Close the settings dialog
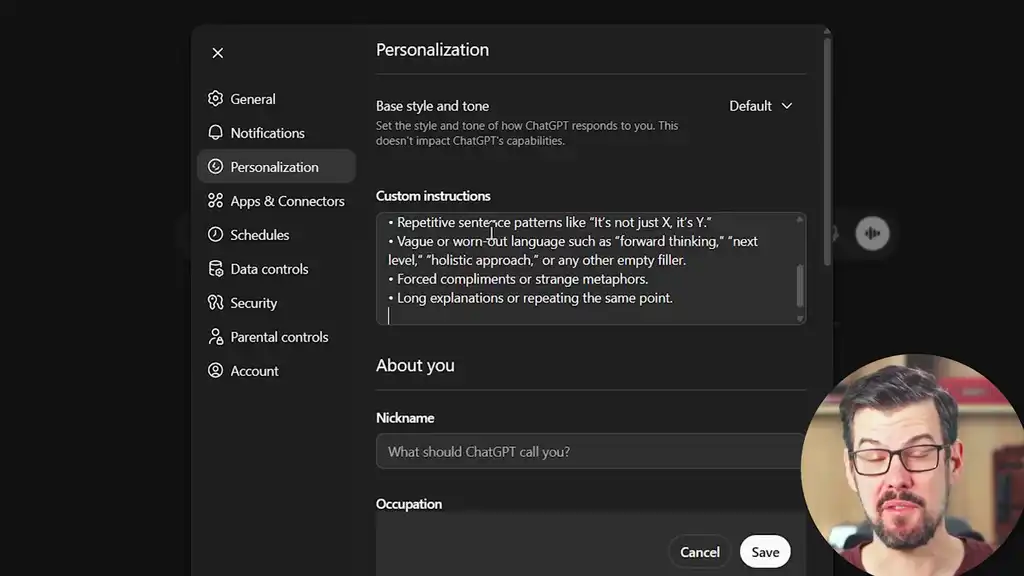The image size is (1024, 576). (217, 52)
